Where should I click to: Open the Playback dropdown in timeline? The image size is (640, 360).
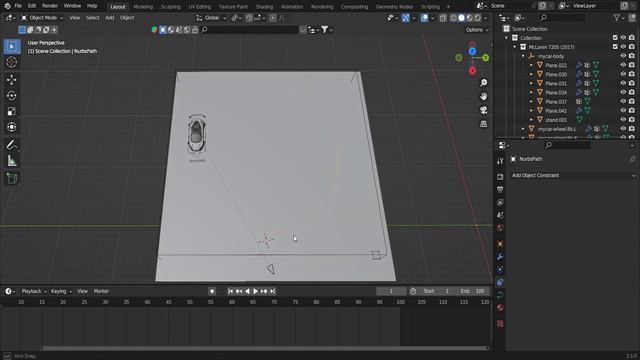34,291
